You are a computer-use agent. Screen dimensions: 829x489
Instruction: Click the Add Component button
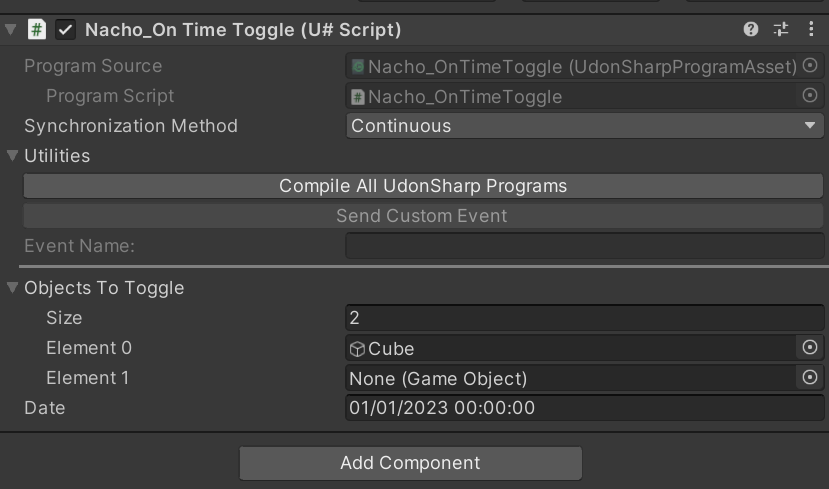410,463
